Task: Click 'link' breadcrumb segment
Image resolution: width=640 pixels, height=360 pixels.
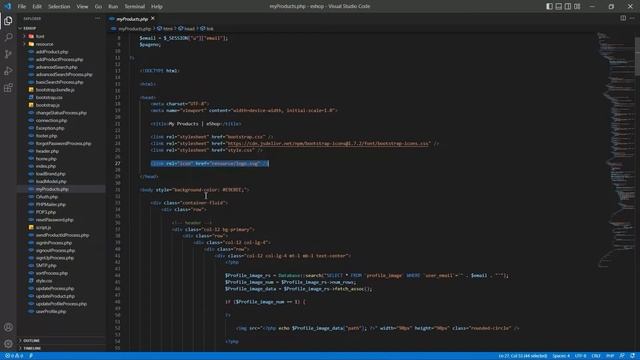Action: (210, 29)
